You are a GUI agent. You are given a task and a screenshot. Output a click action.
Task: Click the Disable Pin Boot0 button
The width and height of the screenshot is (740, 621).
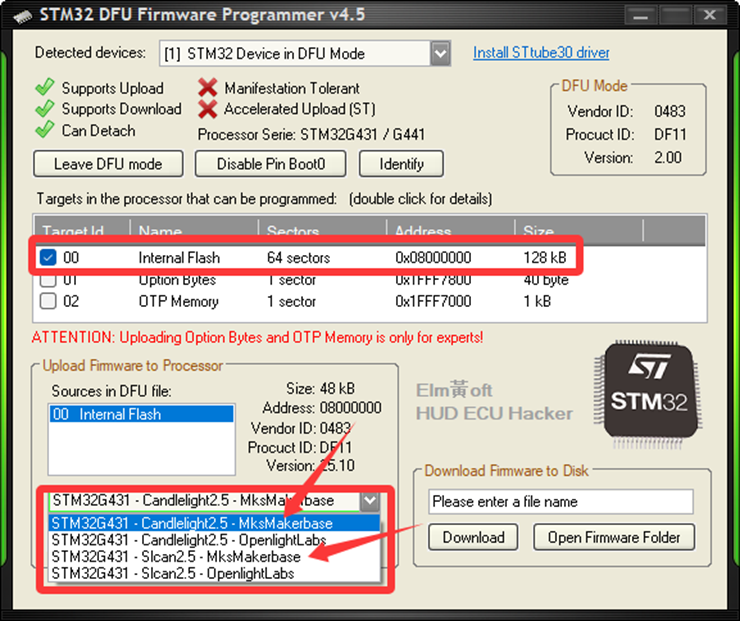tap(270, 164)
